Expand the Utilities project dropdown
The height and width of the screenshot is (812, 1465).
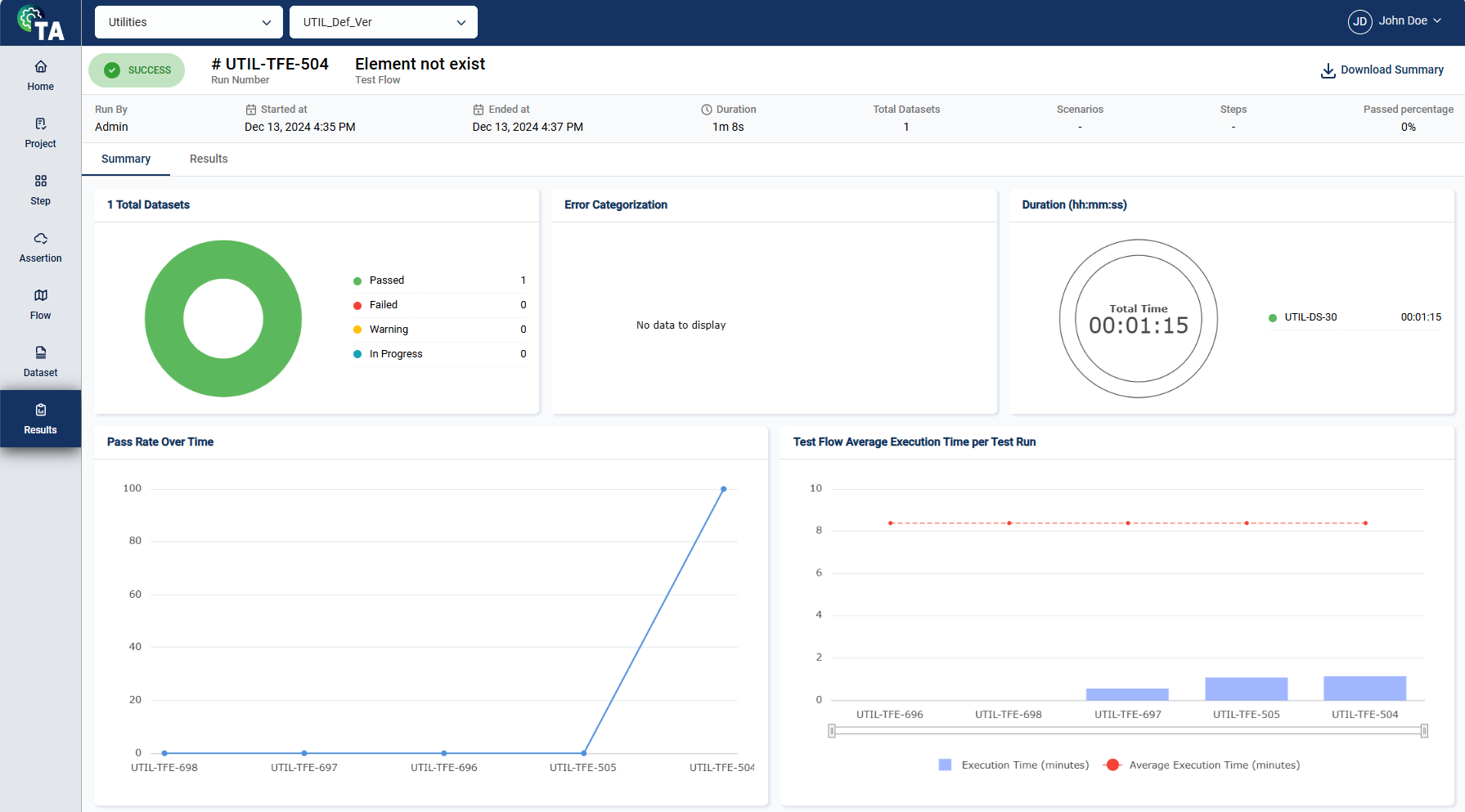188,22
